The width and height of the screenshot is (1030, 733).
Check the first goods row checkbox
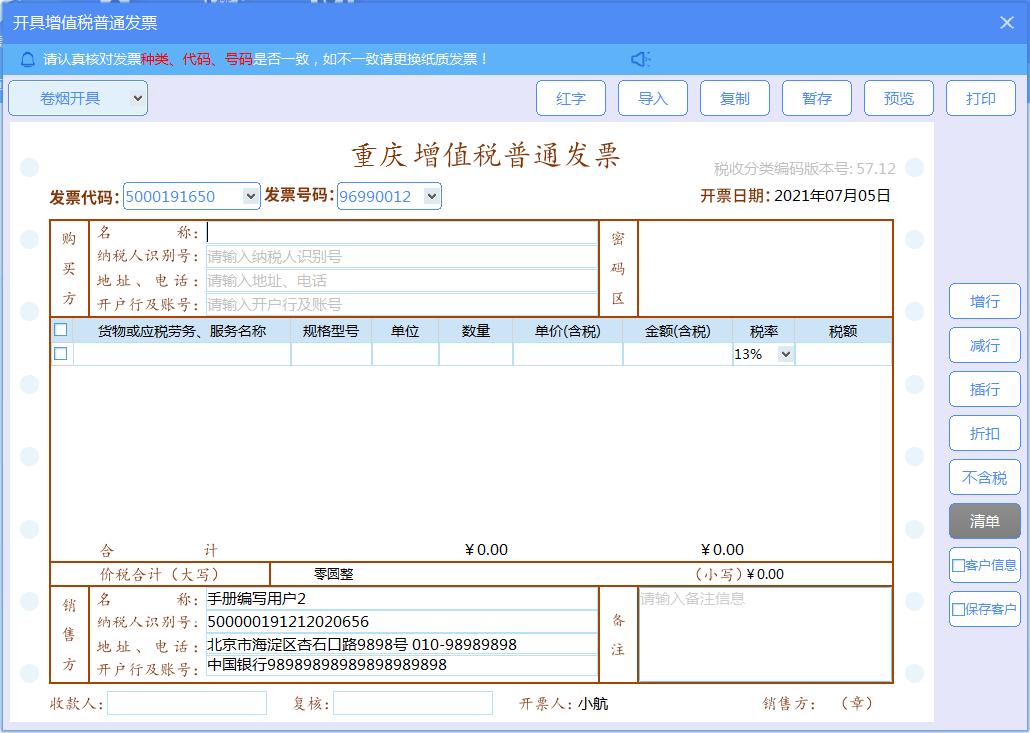61,352
